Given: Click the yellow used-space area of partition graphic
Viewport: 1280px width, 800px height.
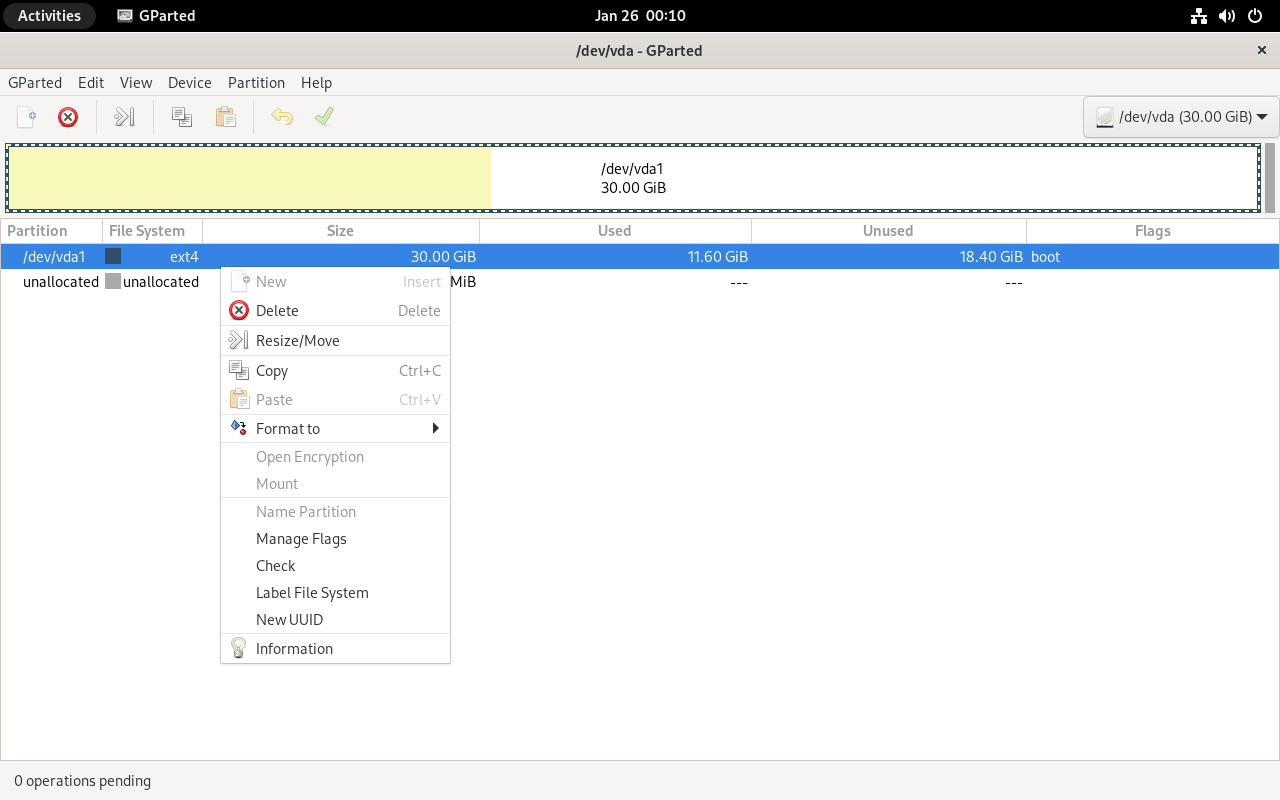Looking at the screenshot, I should 250,178.
